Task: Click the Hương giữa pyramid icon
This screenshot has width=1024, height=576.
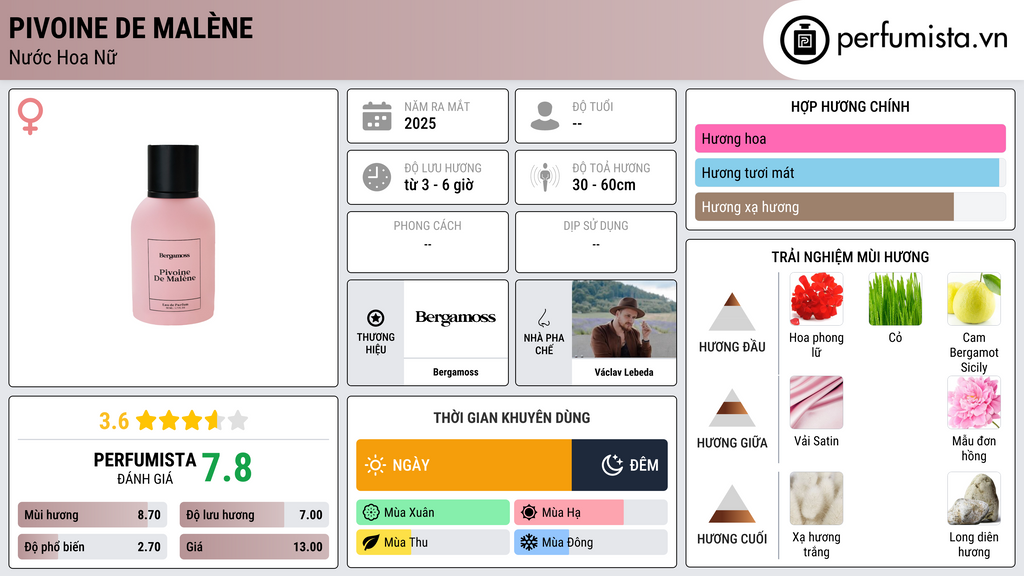Action: tap(732, 408)
